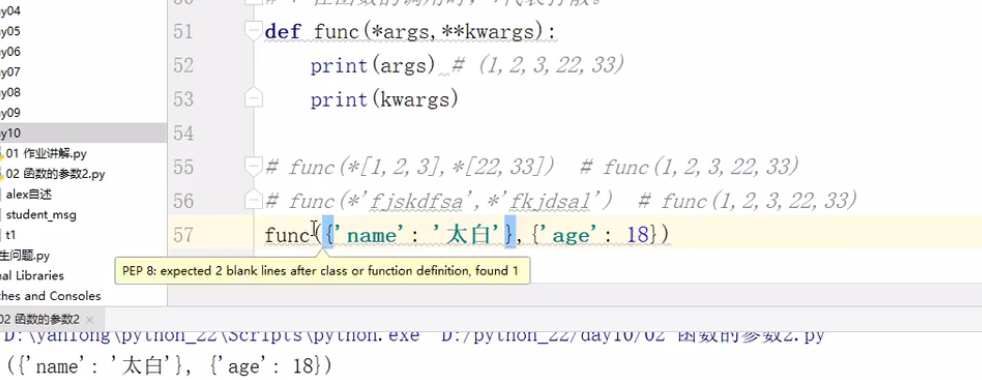The width and height of the screenshot is (982, 380).
Task: Click 'print(args)' on line 52
Action: point(373,65)
